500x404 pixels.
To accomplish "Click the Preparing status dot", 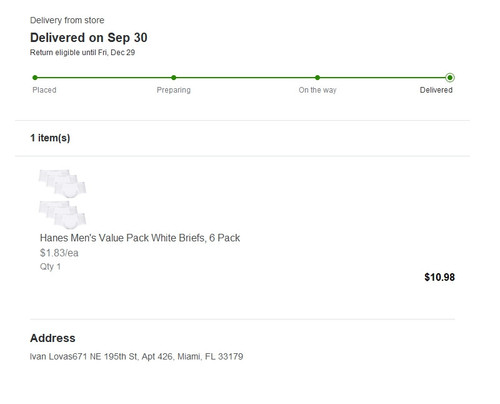I will (174, 78).
